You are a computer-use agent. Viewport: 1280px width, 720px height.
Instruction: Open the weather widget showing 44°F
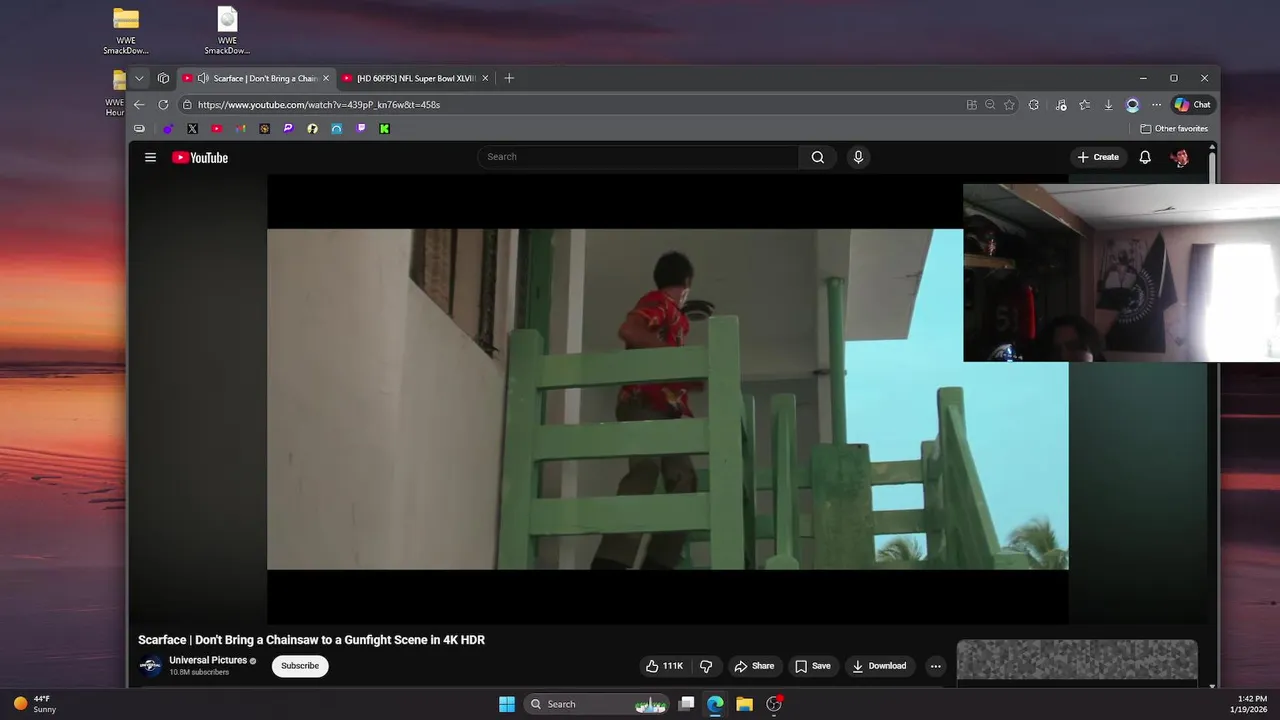coord(35,704)
